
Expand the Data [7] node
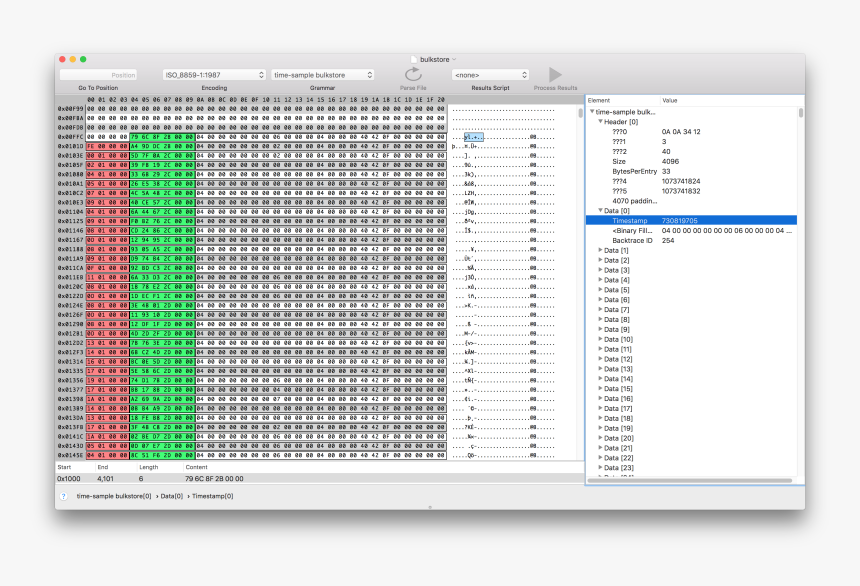click(x=601, y=309)
